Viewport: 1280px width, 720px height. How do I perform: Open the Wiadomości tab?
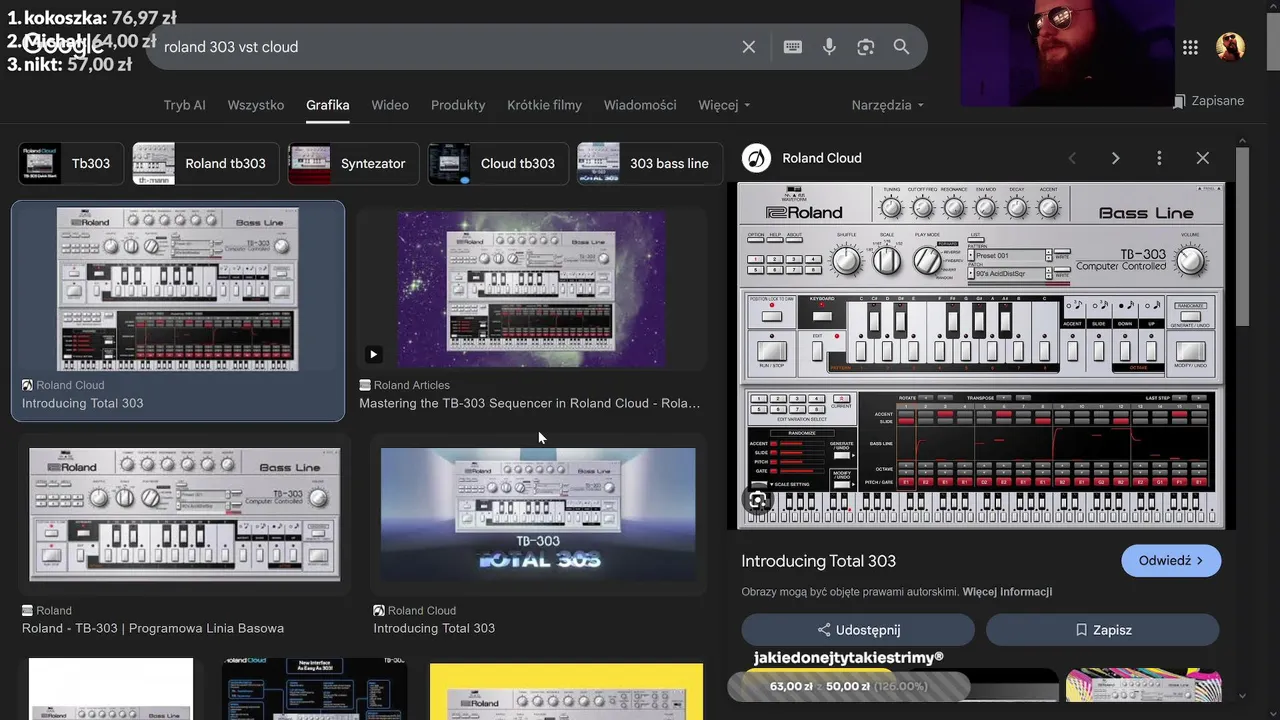click(640, 105)
